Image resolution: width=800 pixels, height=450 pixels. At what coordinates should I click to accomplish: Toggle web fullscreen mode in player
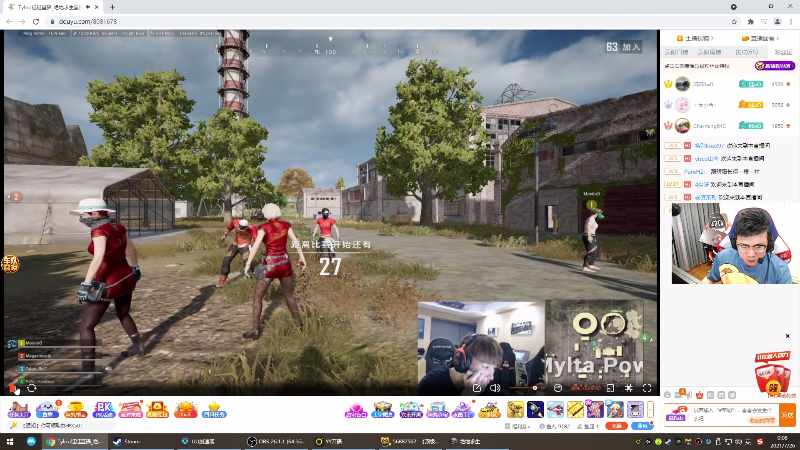(629, 388)
